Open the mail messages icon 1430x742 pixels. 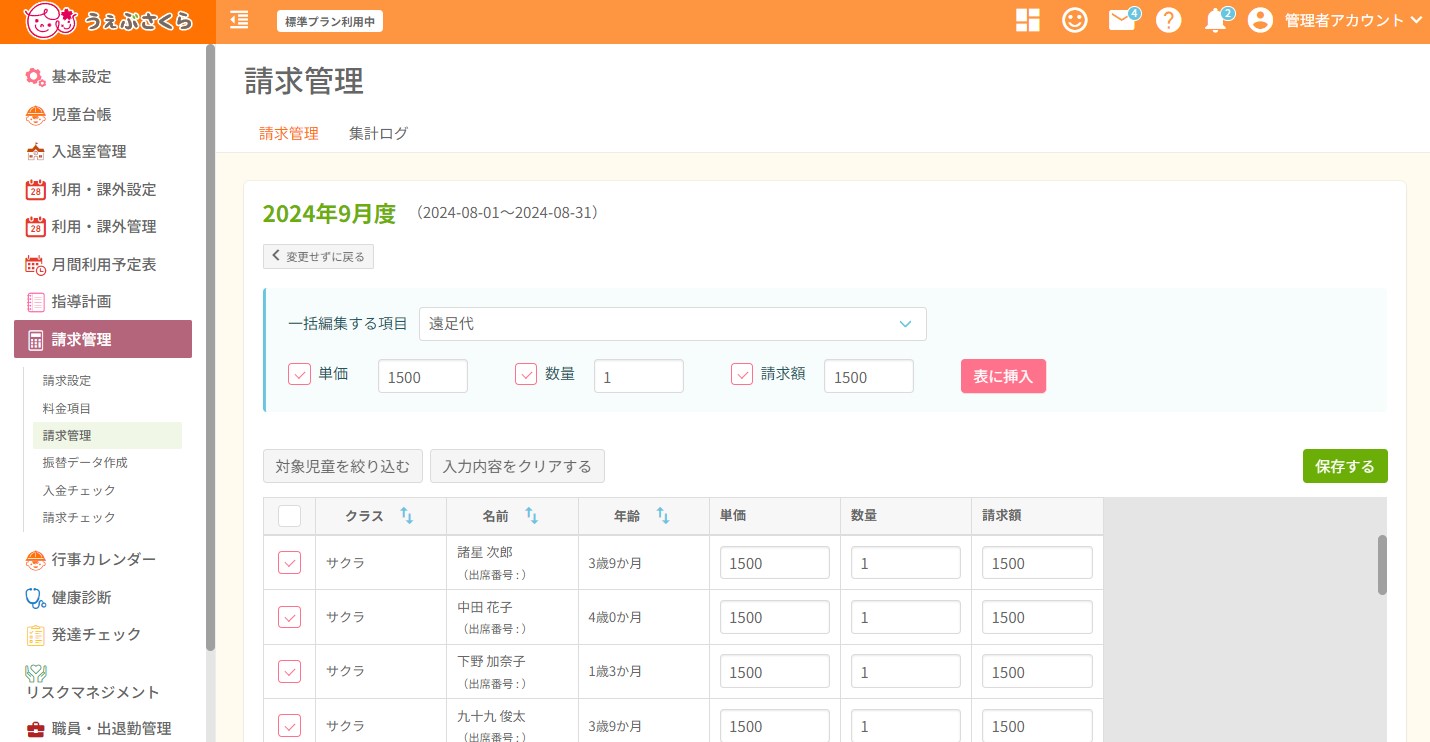point(1122,20)
